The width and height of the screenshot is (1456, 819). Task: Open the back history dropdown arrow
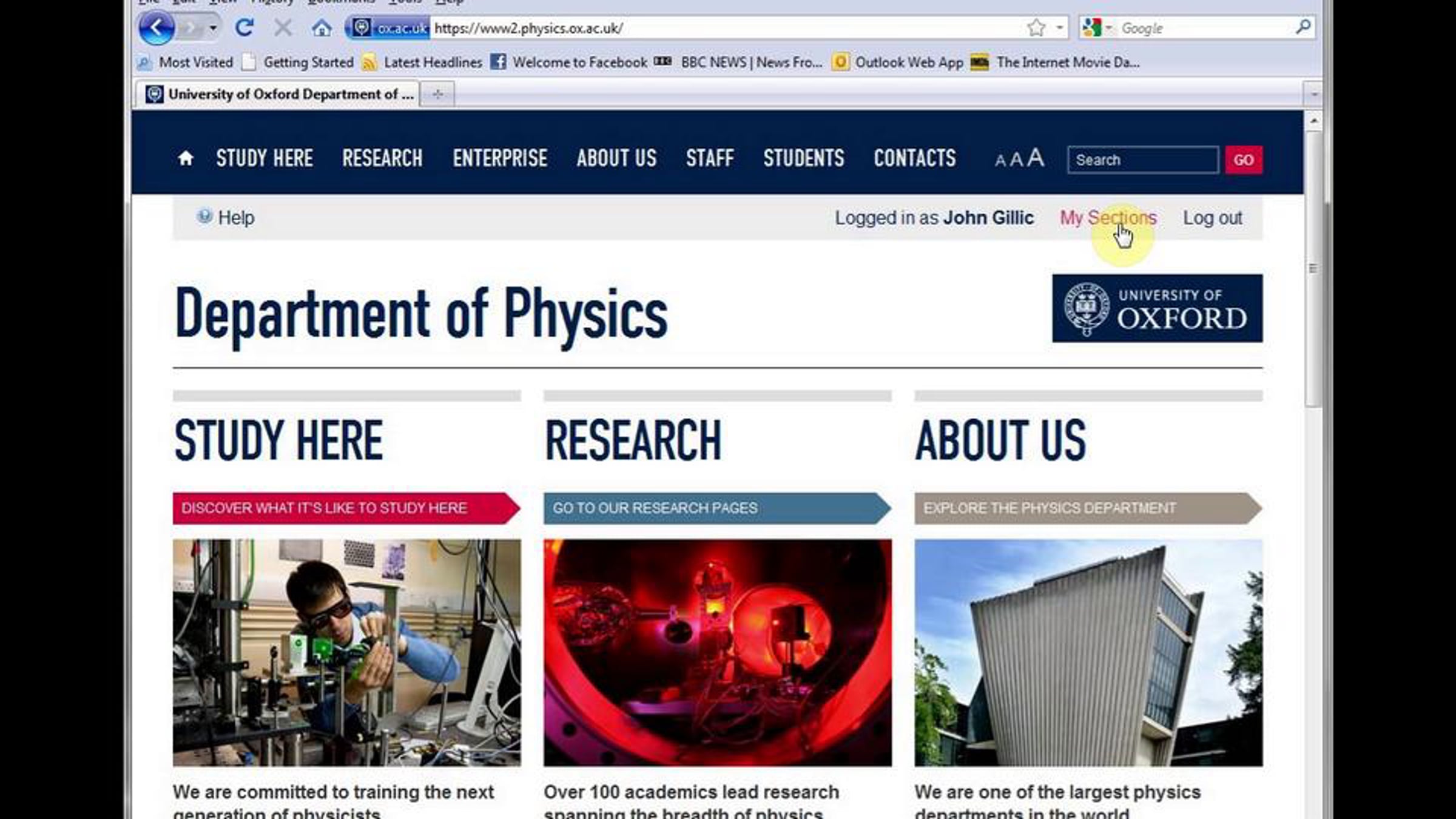(213, 28)
